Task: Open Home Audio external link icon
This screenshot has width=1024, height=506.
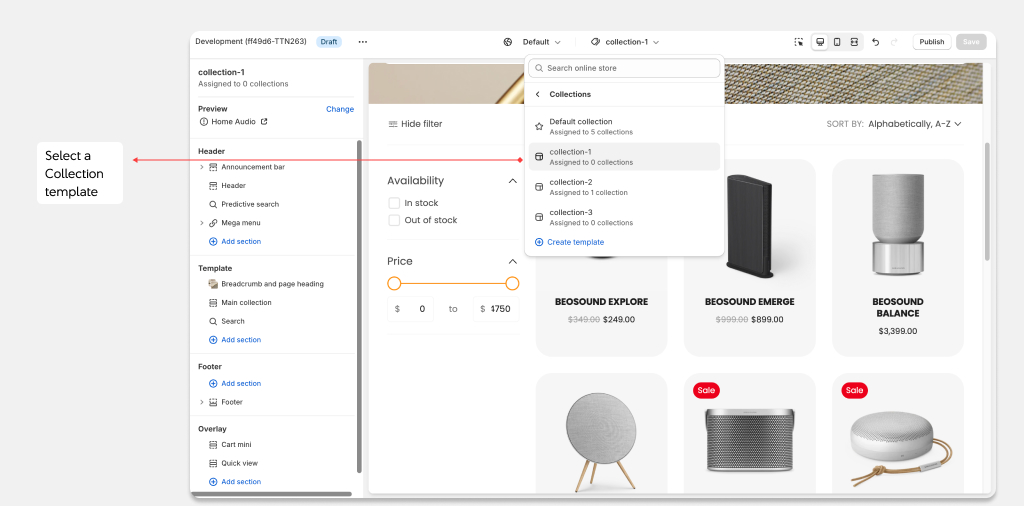Action: (264, 122)
